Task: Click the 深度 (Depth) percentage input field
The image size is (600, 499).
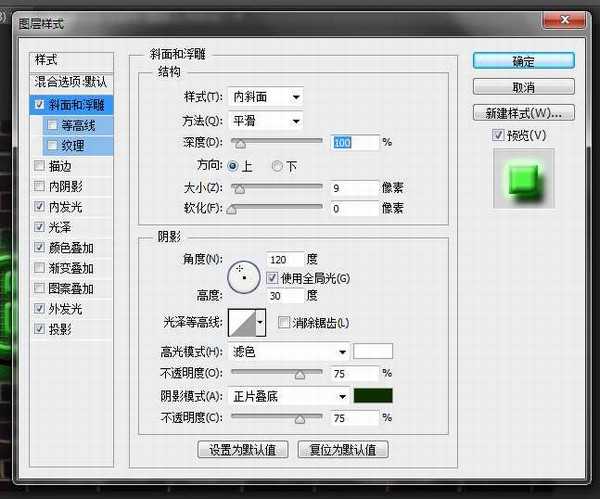Action: (x=355, y=143)
